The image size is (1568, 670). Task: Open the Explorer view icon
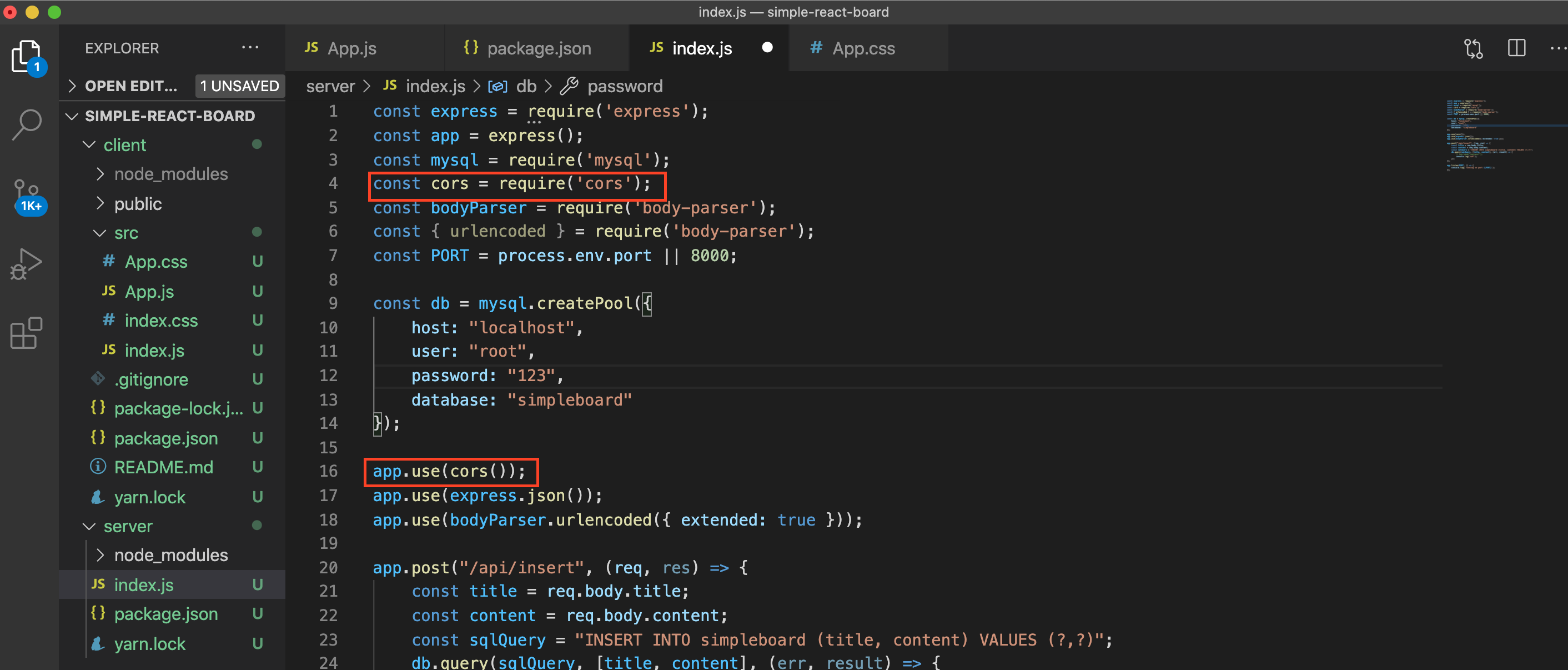click(26, 56)
